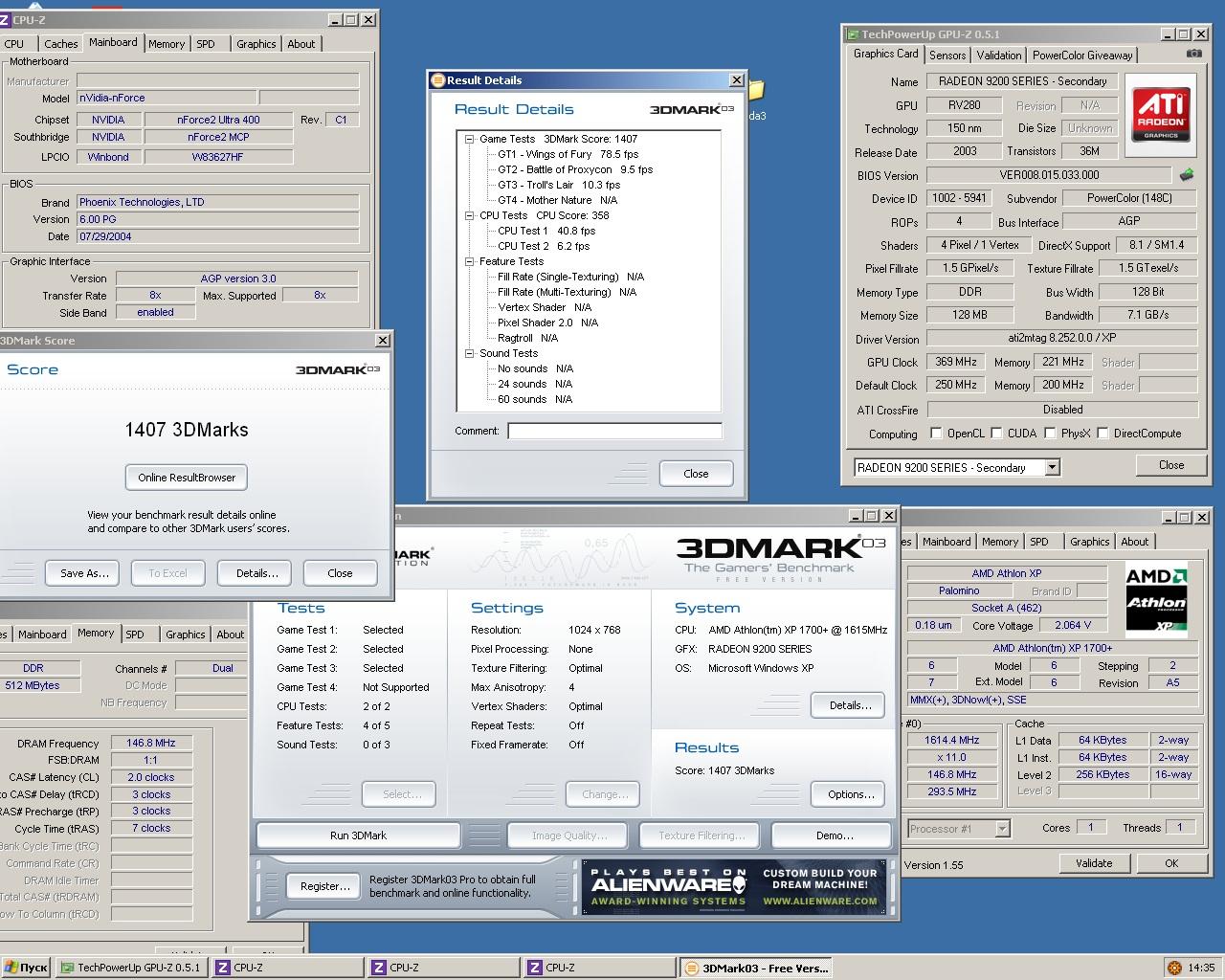Click the Validate button in CPU-Z
The height and width of the screenshot is (980, 1225).
tap(1094, 863)
